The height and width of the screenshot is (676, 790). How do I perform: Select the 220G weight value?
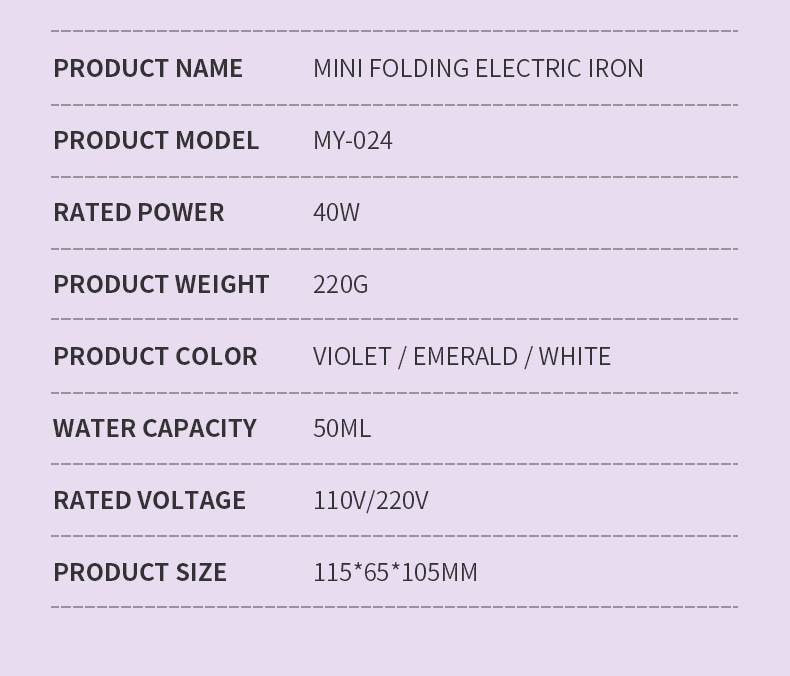[340, 284]
